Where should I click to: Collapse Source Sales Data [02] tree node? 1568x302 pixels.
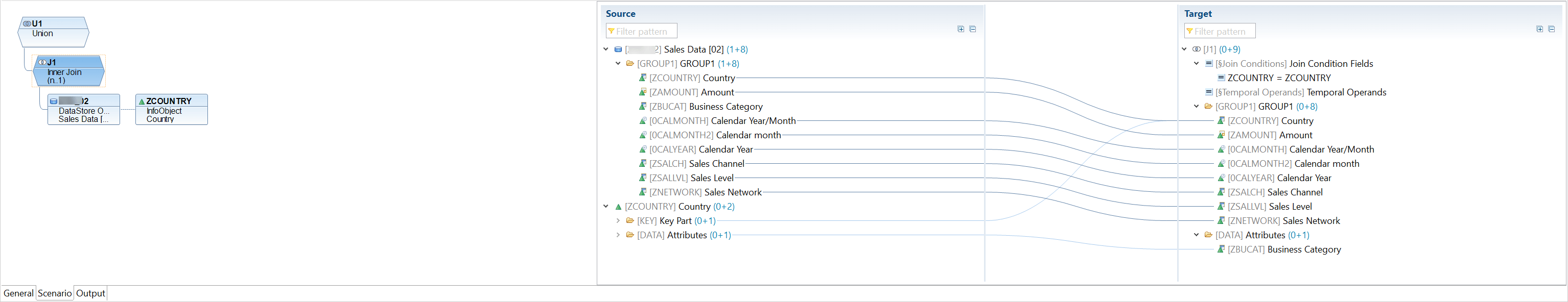pyautogui.click(x=605, y=49)
